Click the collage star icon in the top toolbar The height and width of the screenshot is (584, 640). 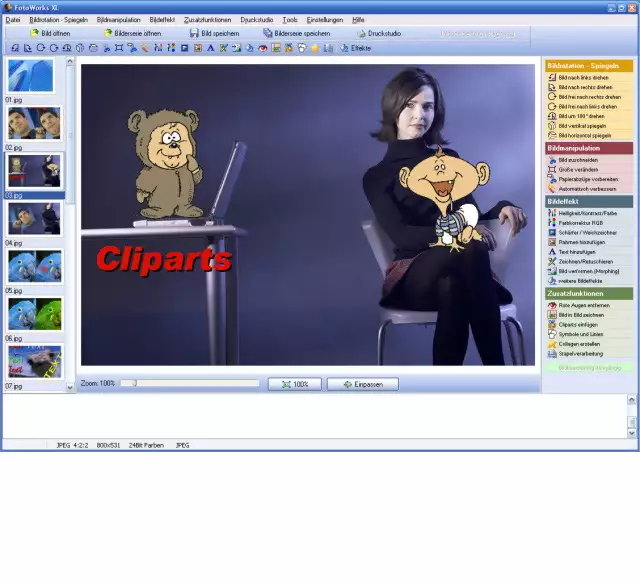point(315,48)
